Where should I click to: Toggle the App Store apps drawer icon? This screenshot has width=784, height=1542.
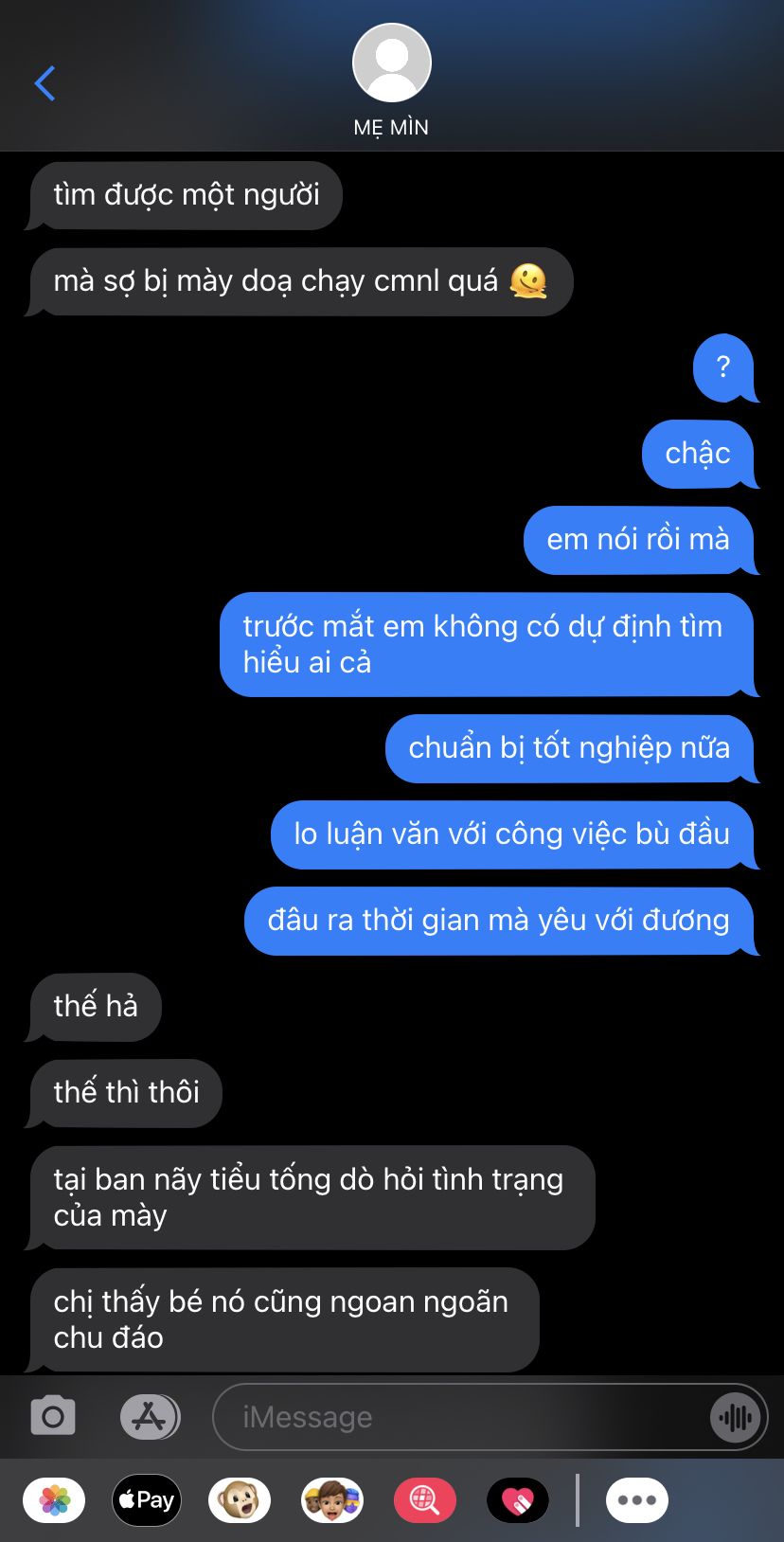pyautogui.click(x=150, y=1417)
